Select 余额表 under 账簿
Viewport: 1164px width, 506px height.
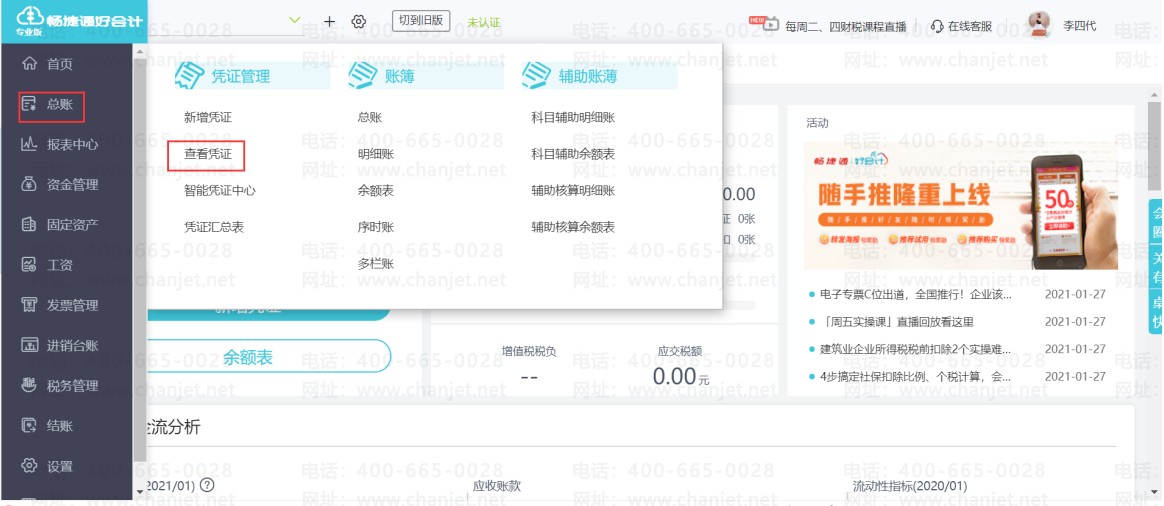tap(376, 191)
